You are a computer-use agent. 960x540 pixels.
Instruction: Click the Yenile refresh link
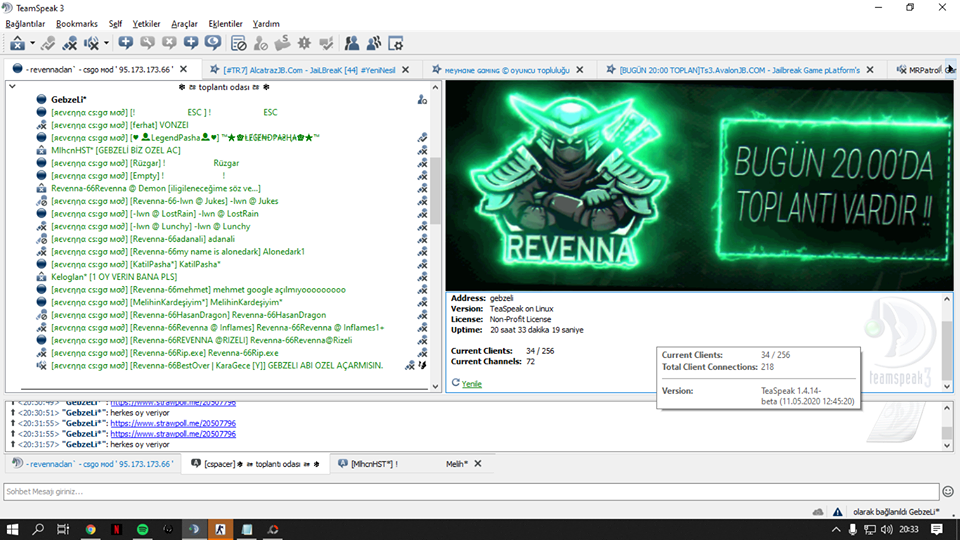coord(471,384)
